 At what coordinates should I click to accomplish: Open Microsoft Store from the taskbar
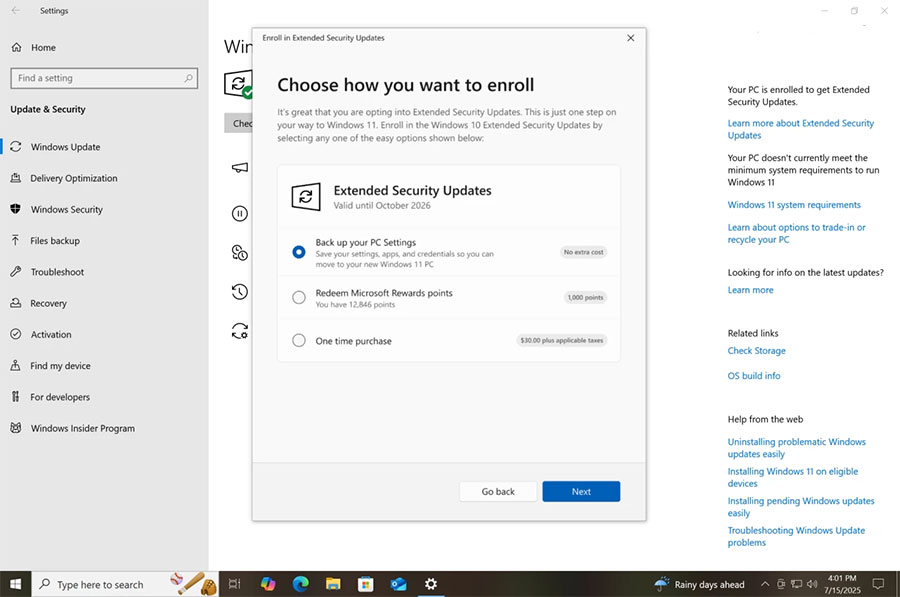(x=365, y=583)
